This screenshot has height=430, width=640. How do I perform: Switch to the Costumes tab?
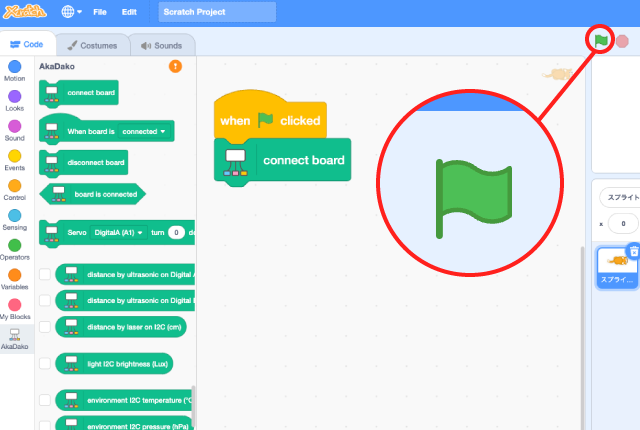click(93, 45)
